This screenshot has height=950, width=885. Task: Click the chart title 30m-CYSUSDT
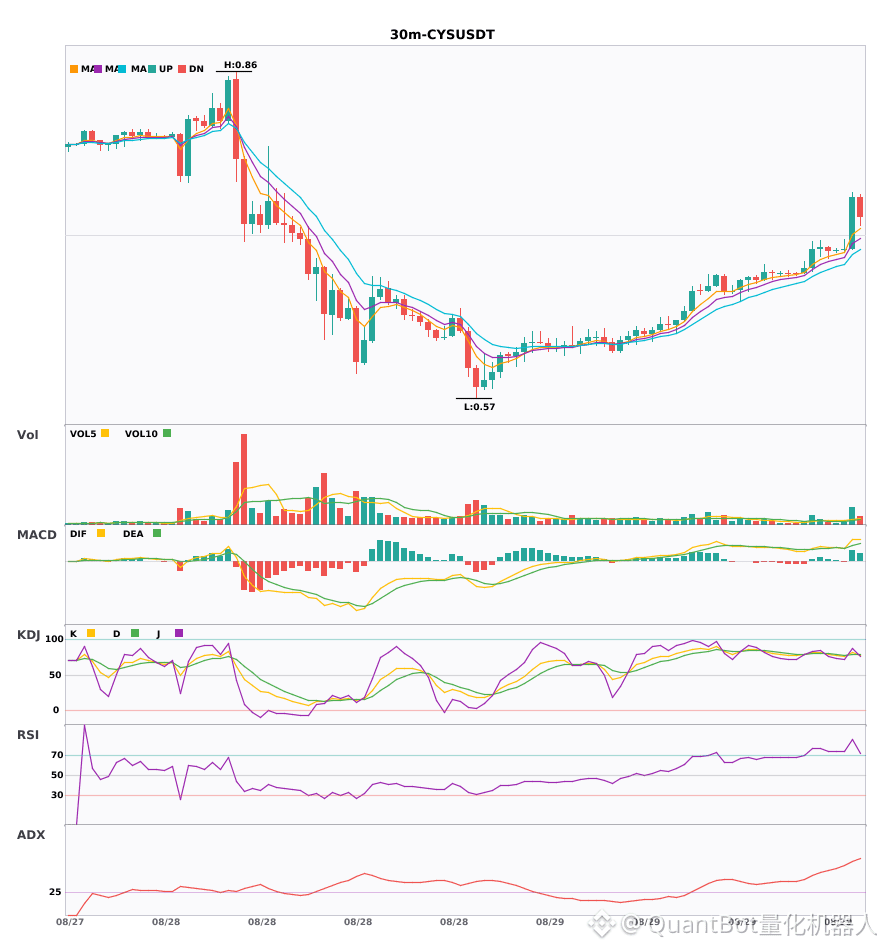pos(442,35)
